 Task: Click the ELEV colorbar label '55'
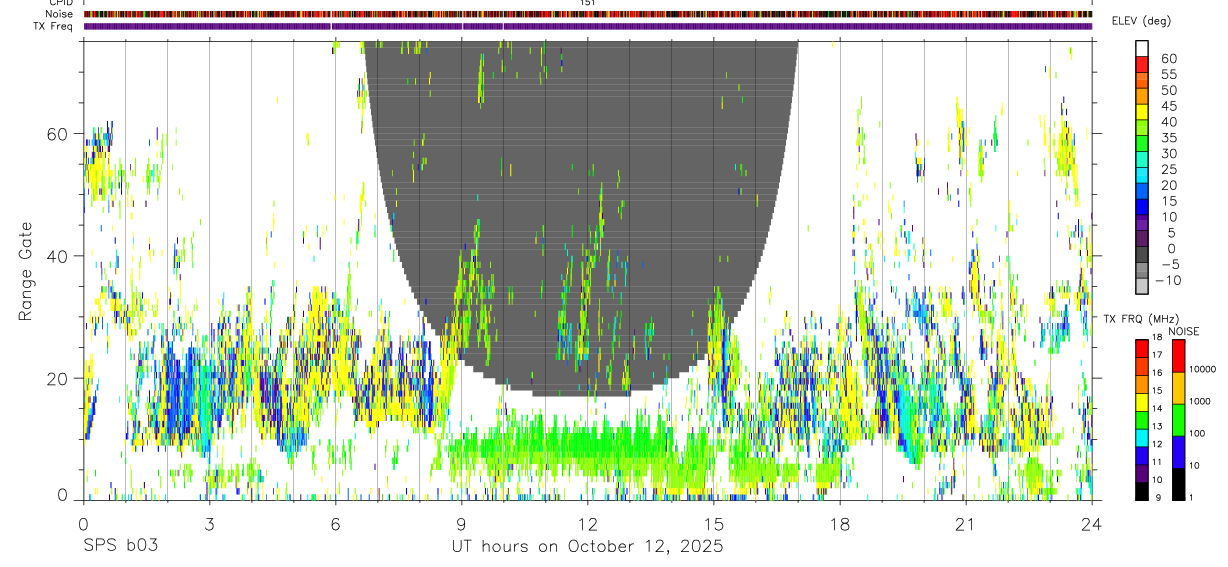[1168, 74]
